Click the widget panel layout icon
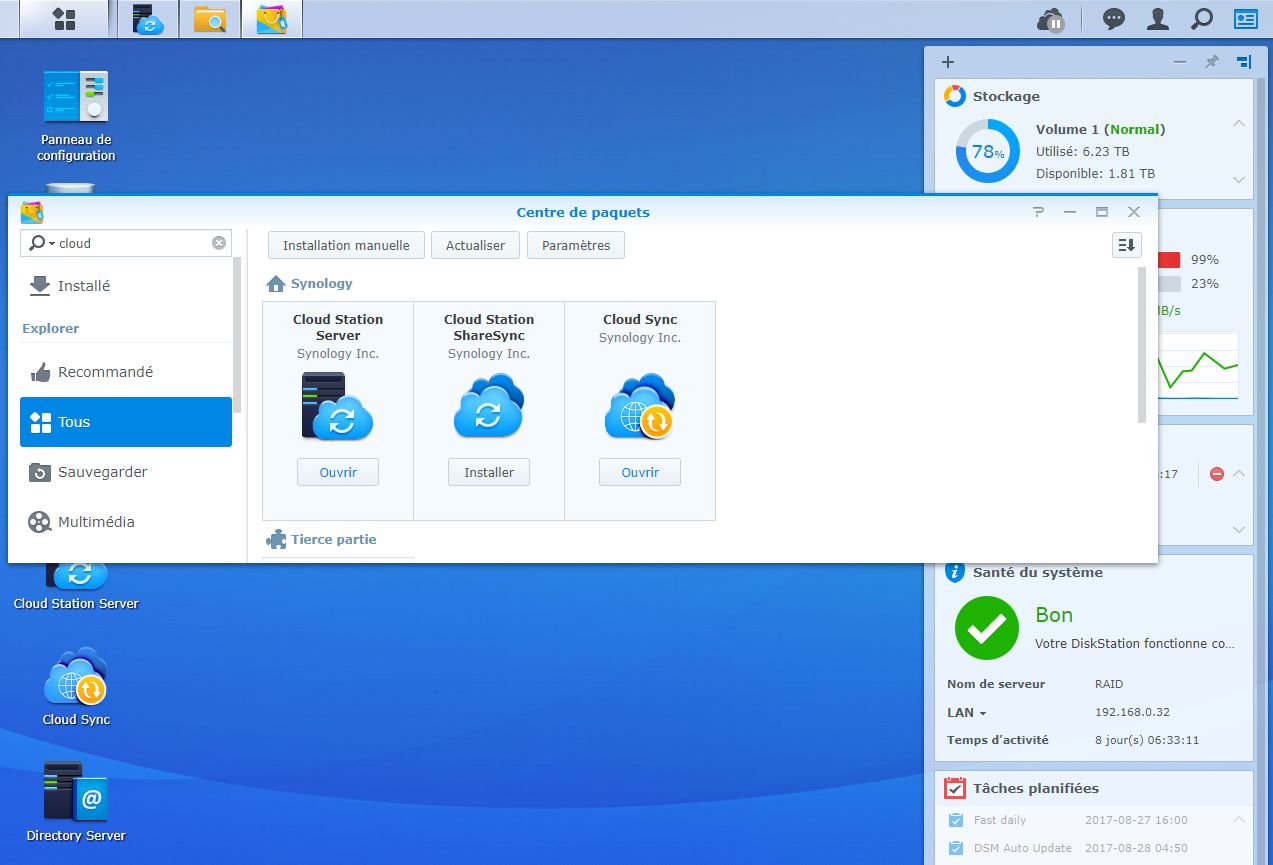 (1243, 62)
